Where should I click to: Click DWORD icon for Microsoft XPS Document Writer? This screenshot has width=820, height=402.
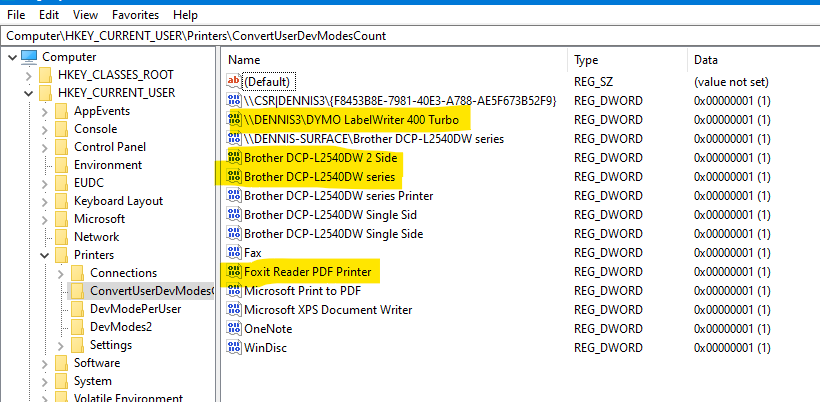pos(233,309)
